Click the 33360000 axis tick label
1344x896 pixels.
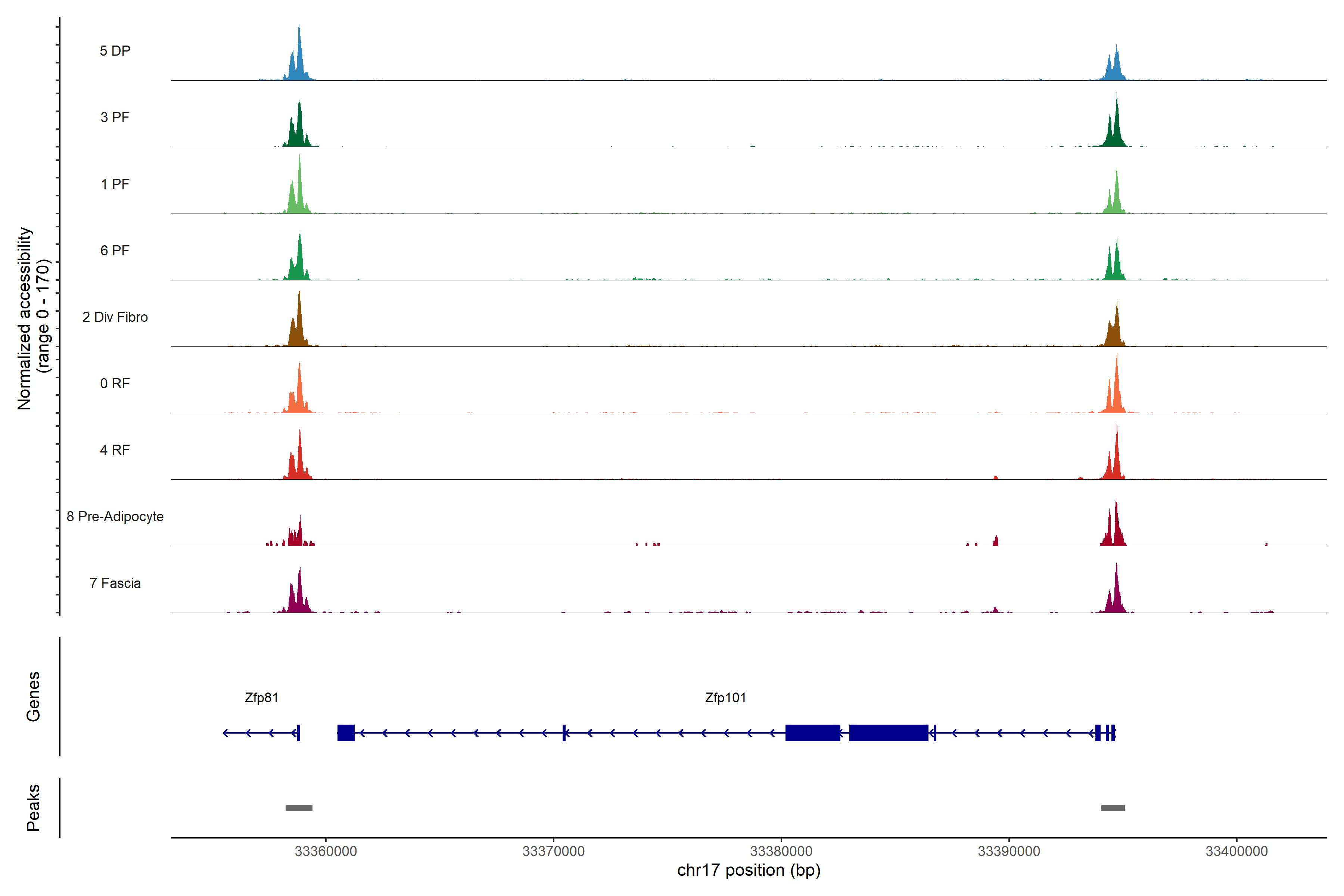[x=326, y=851]
